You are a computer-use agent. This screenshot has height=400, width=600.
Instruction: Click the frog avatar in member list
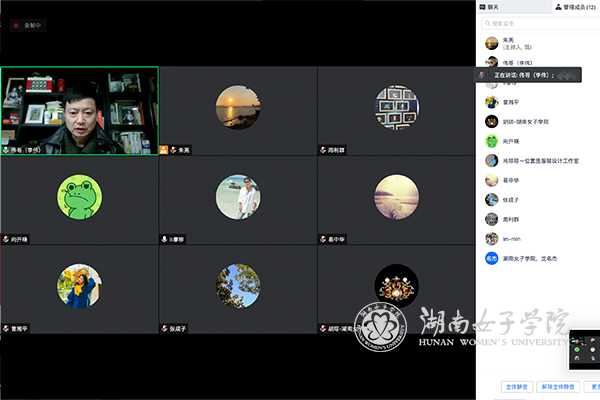coord(491,141)
